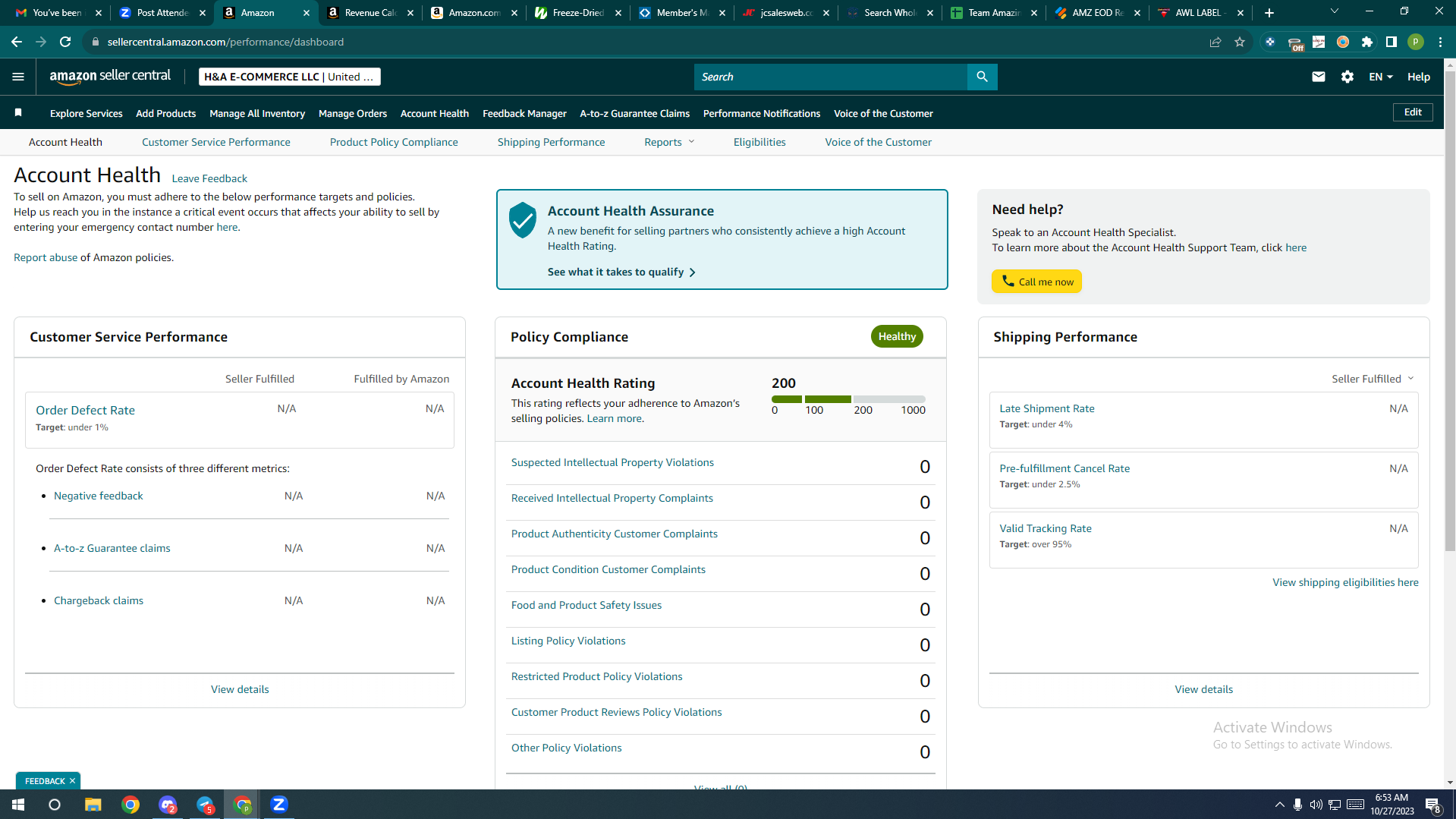Expand the Reports dropdown menu
The width and height of the screenshot is (1456, 819).
[x=669, y=142]
